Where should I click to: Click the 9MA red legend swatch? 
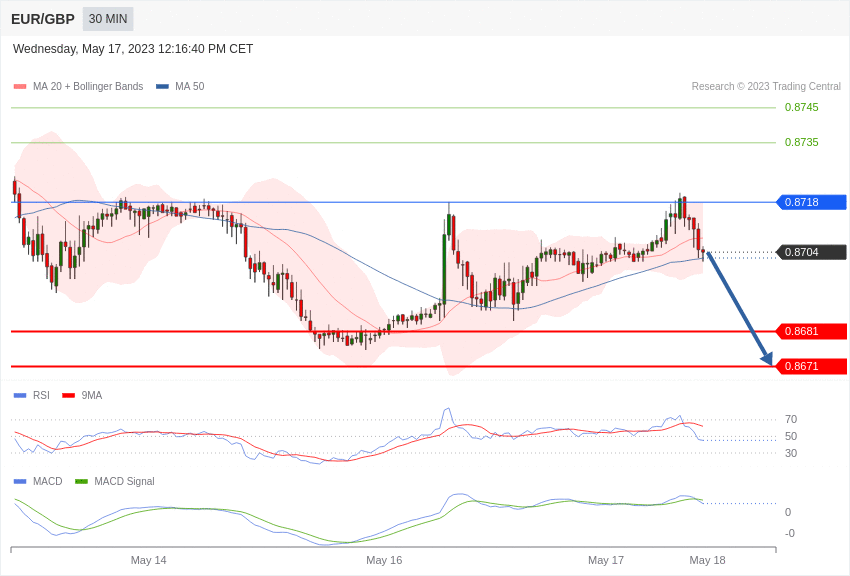pos(69,396)
